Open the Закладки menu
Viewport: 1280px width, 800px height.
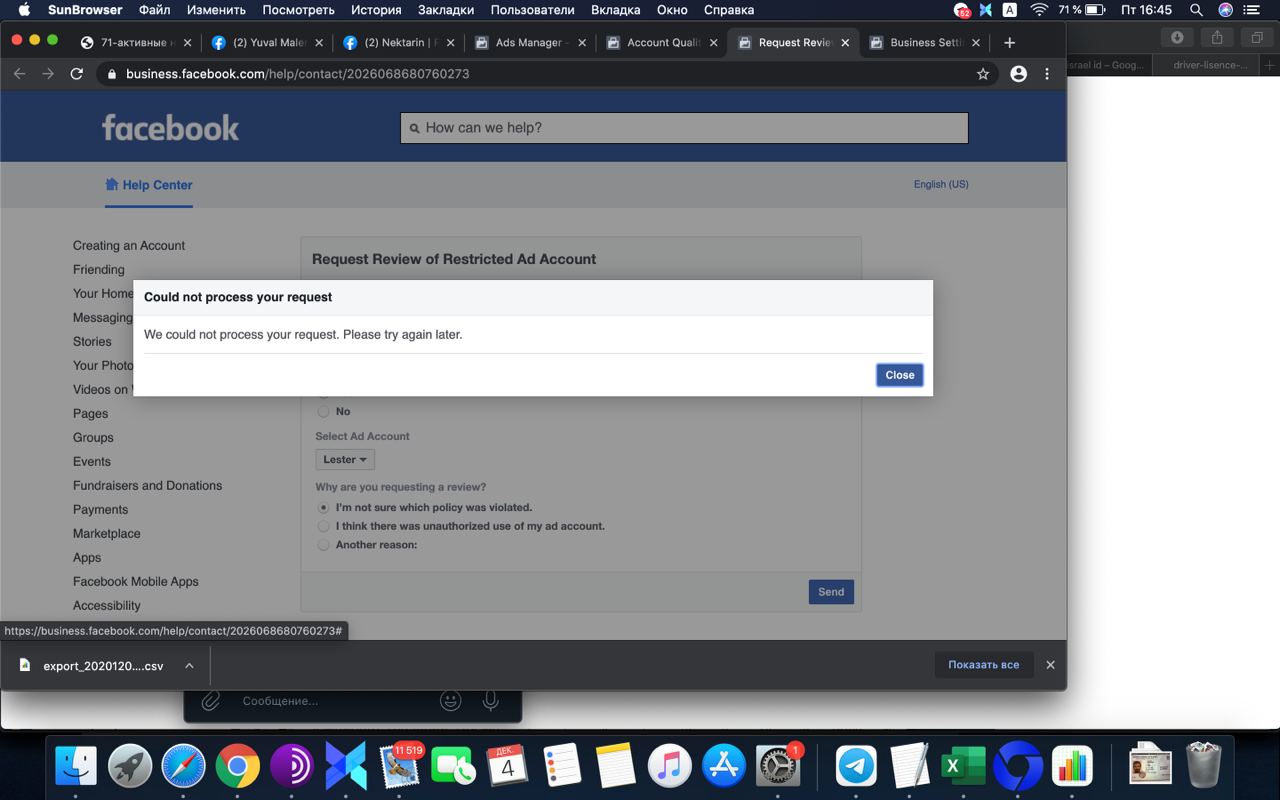click(446, 10)
